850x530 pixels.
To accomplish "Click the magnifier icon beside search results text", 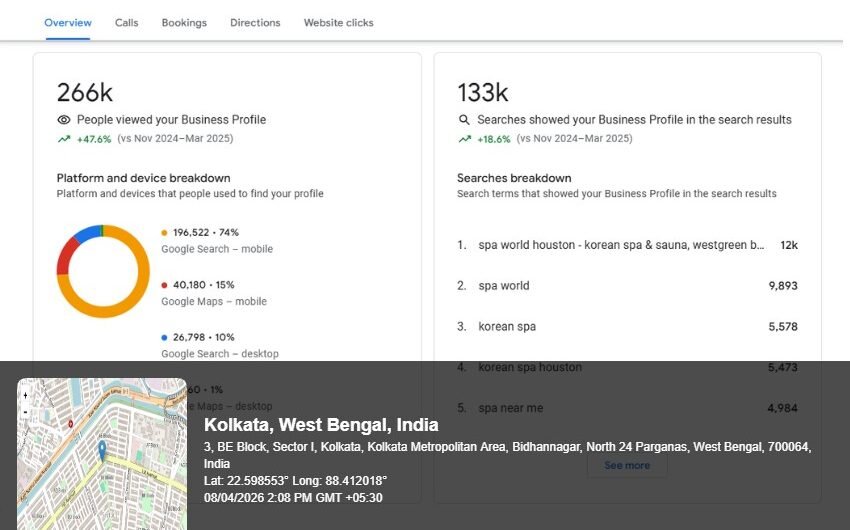I will pyautogui.click(x=464, y=120).
